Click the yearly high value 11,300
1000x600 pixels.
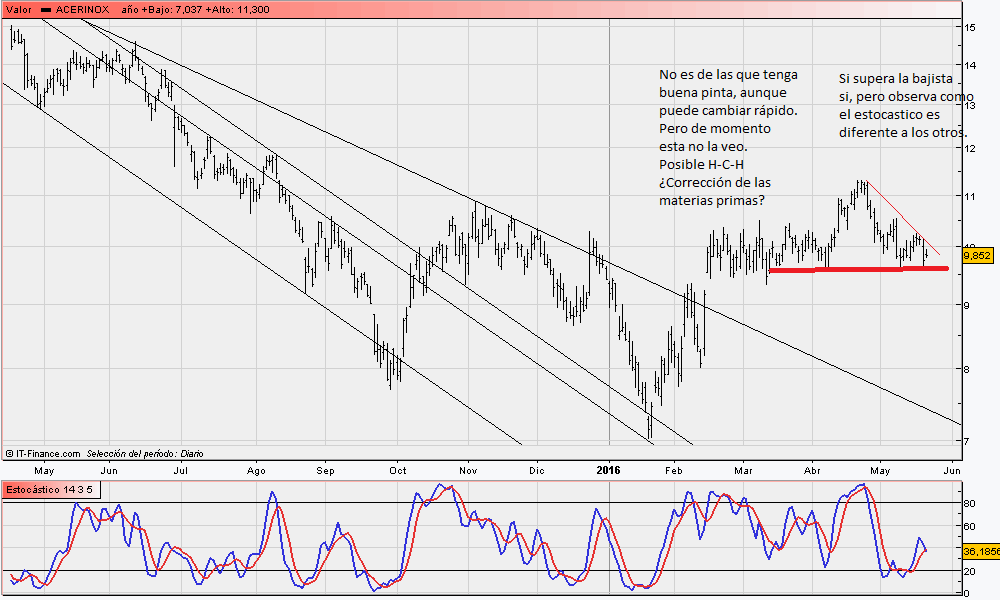pyautogui.click(x=253, y=10)
